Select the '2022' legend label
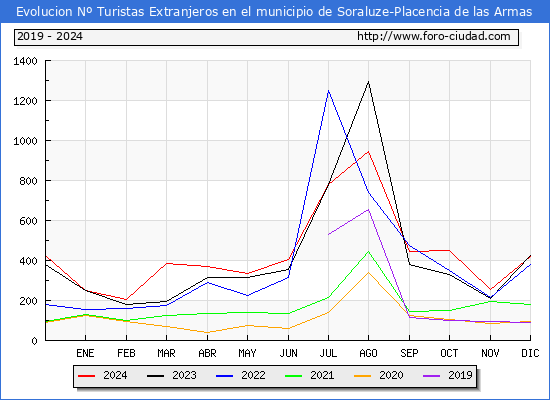 click(253, 375)
